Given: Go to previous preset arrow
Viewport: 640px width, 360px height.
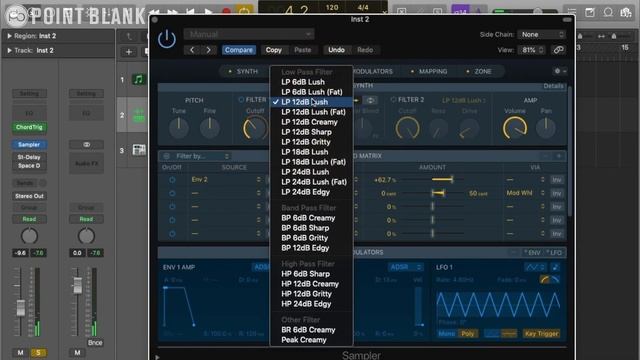Looking at the screenshot, I should [x=192, y=50].
